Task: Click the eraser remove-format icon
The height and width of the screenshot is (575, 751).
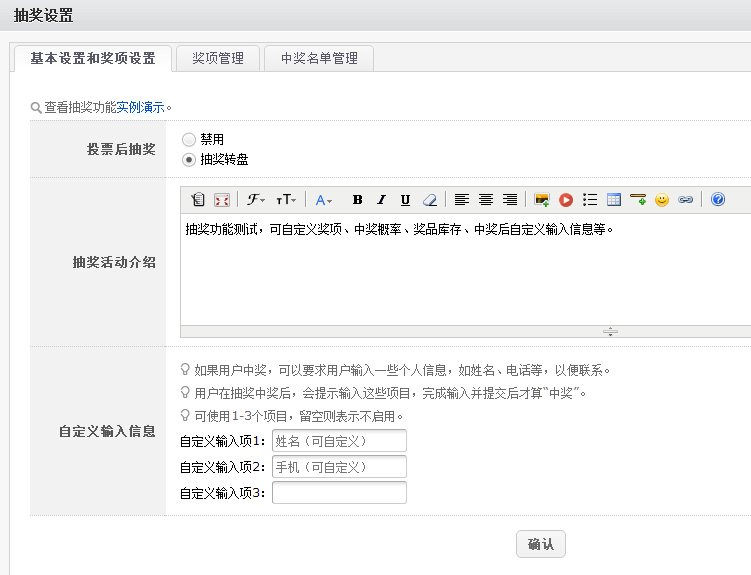Action: pyautogui.click(x=429, y=200)
